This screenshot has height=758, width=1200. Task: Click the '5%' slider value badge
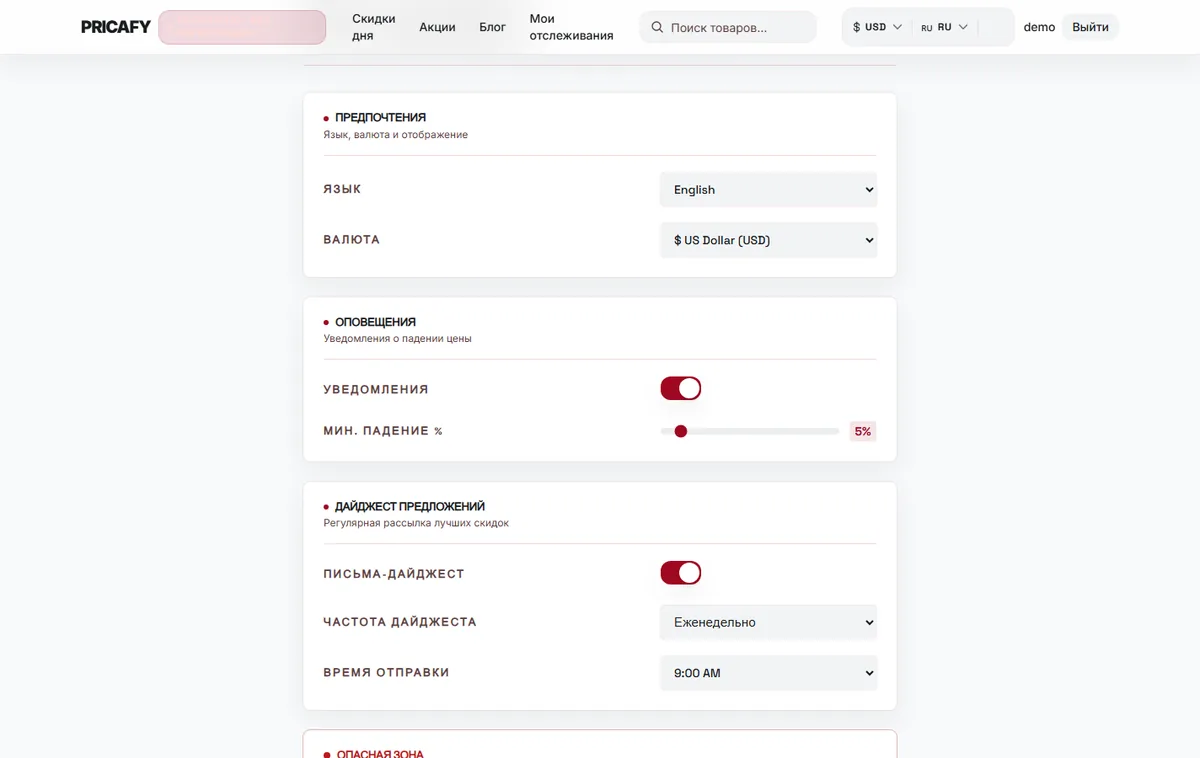tap(863, 431)
